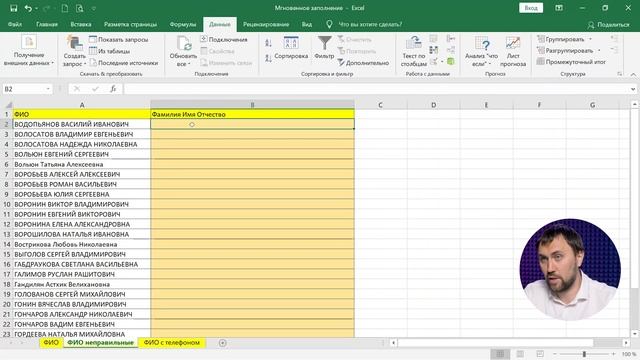640x360 pixels.
Task: Open the Name Box dropdown arrow
Action: click(x=48, y=89)
